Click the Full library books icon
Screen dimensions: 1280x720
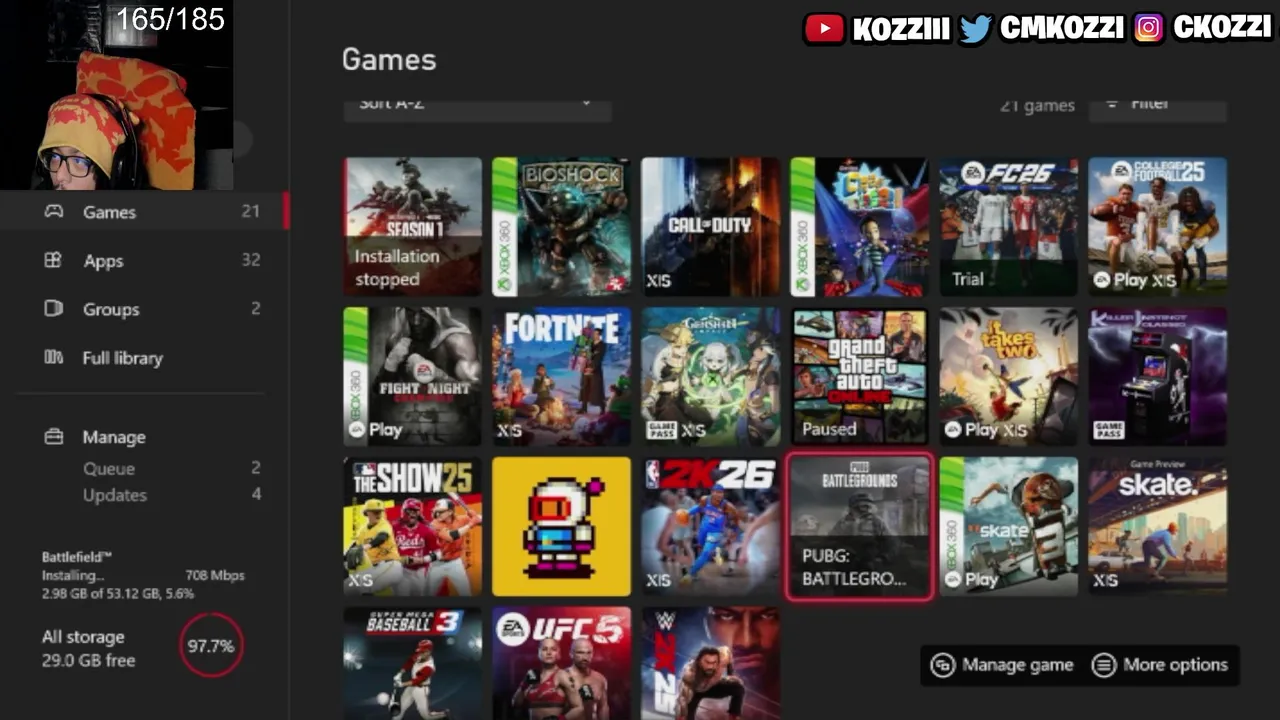[54, 357]
